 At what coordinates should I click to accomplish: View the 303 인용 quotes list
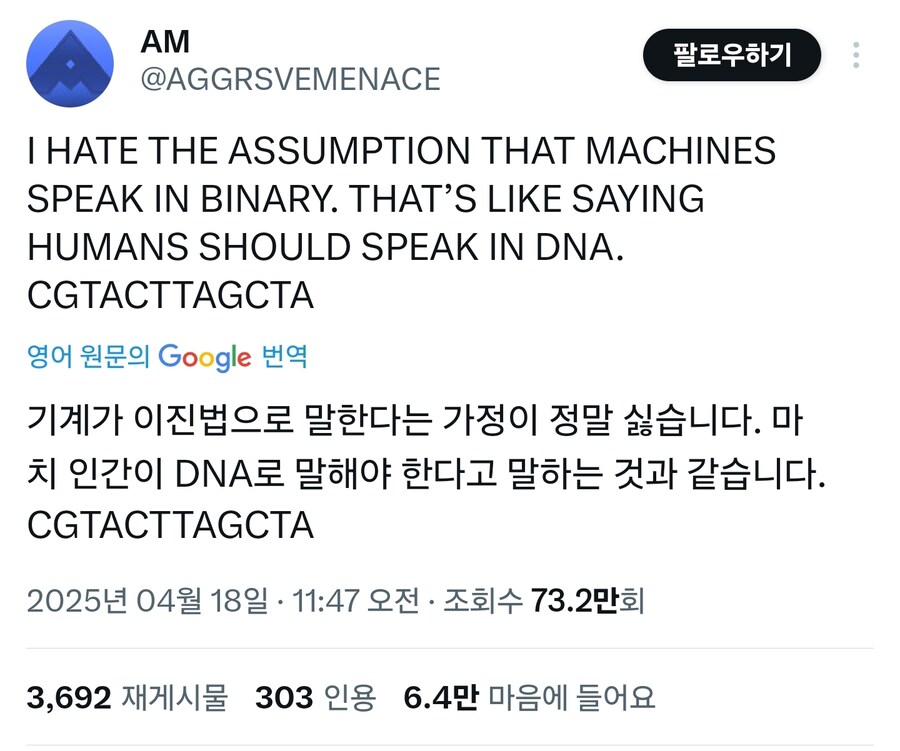[315, 697]
